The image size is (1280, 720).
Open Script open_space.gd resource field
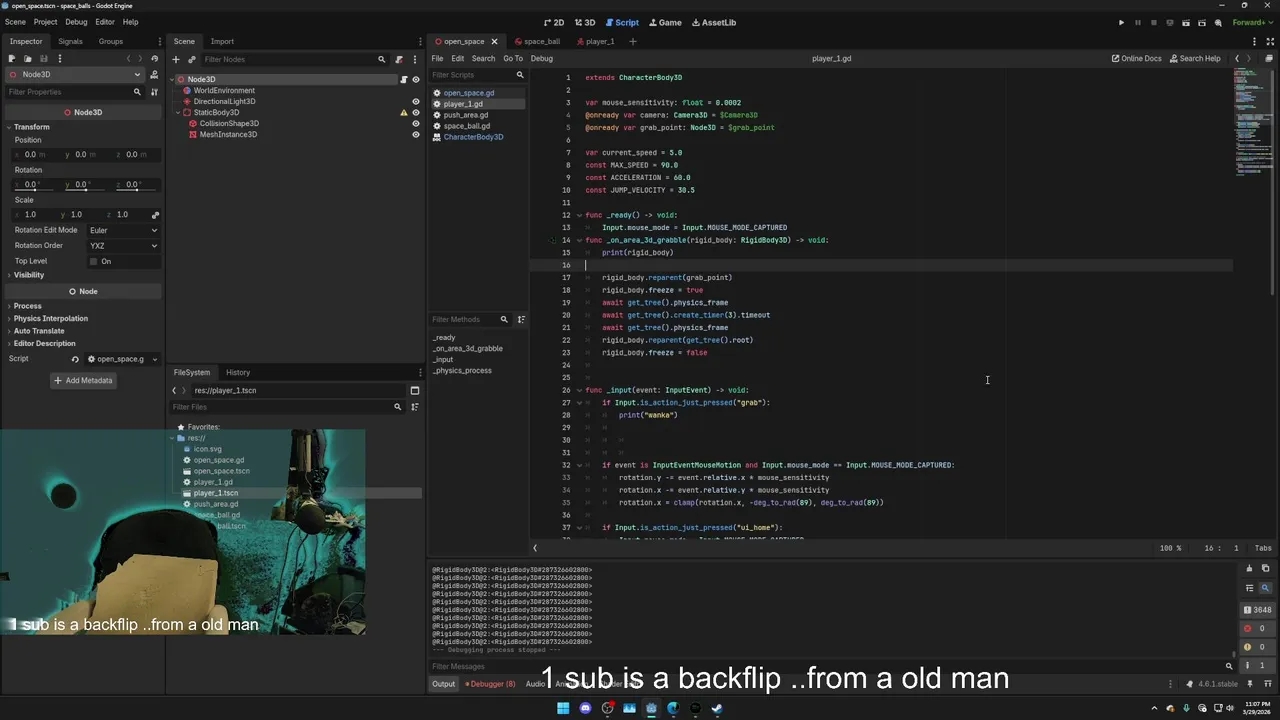(121, 359)
